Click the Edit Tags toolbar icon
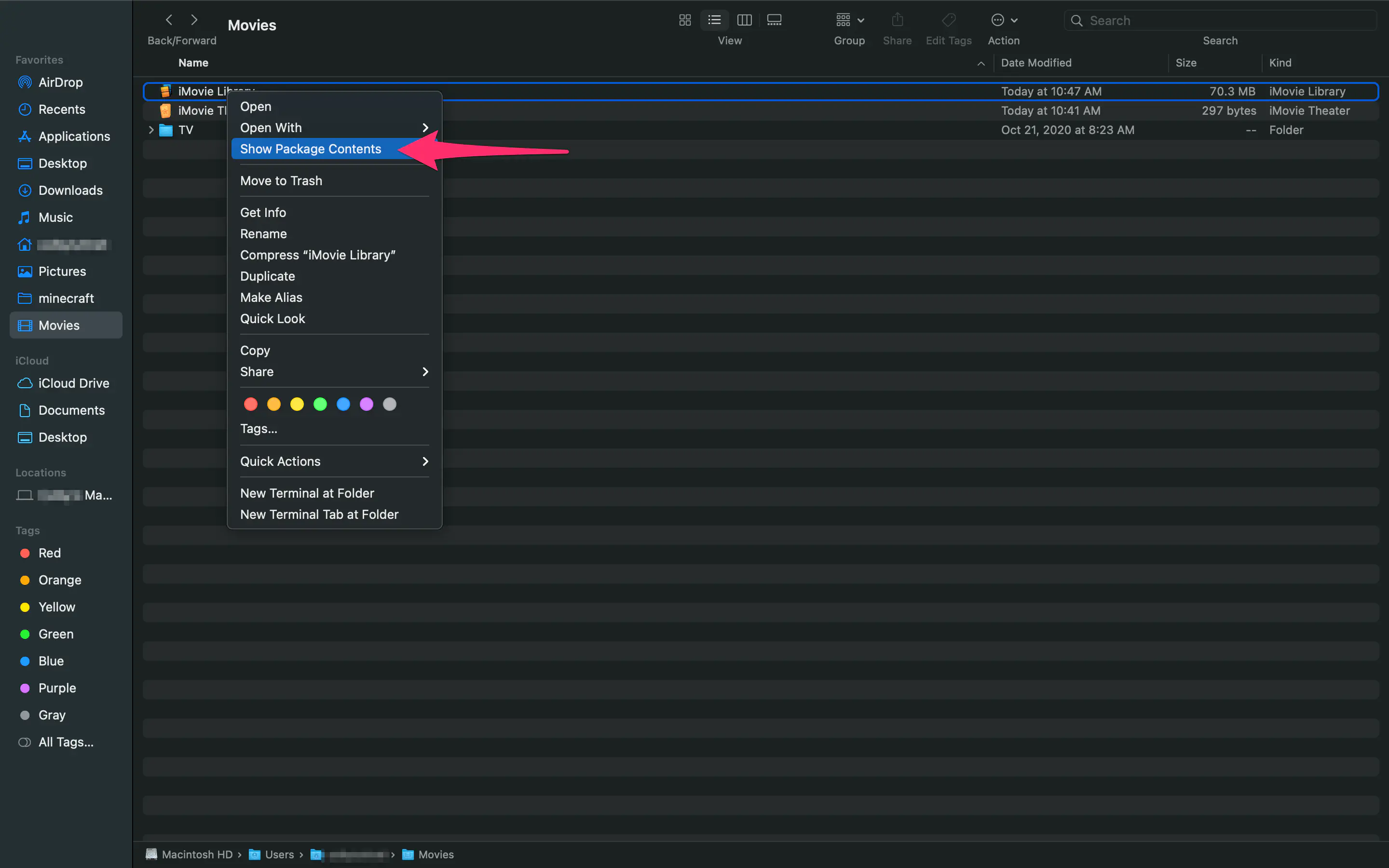Viewport: 1389px width, 868px height. [x=949, y=20]
